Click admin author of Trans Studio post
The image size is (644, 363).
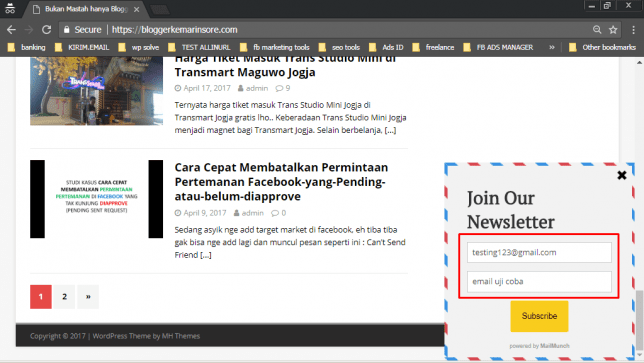point(257,88)
